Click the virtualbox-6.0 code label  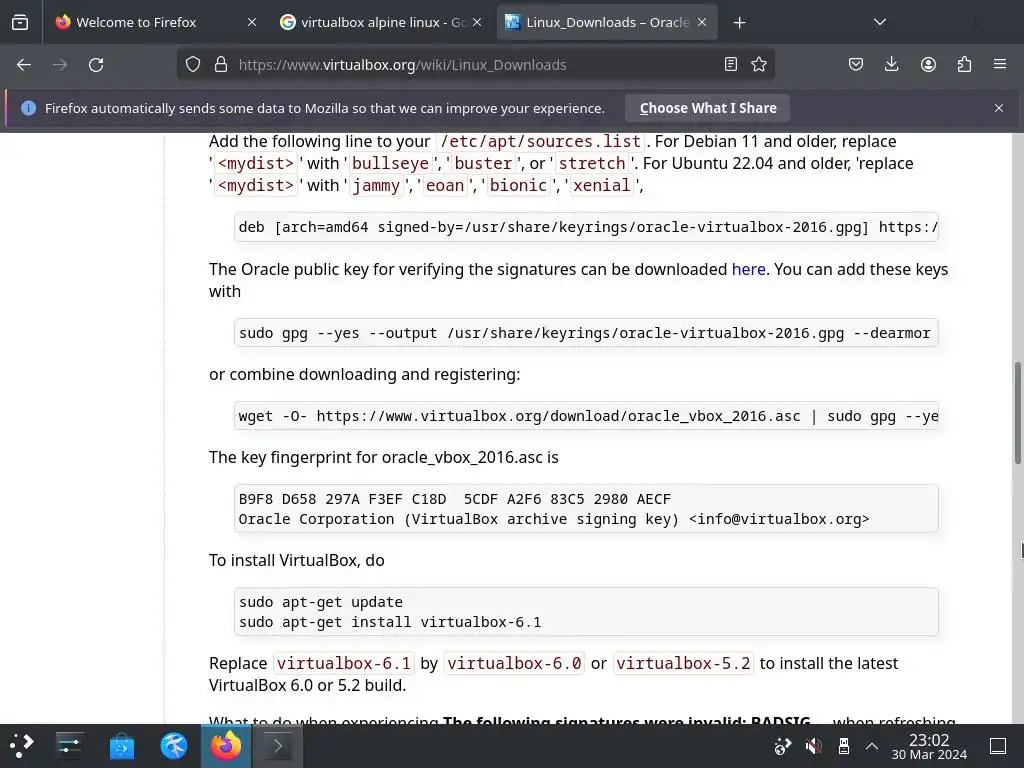[514, 664]
